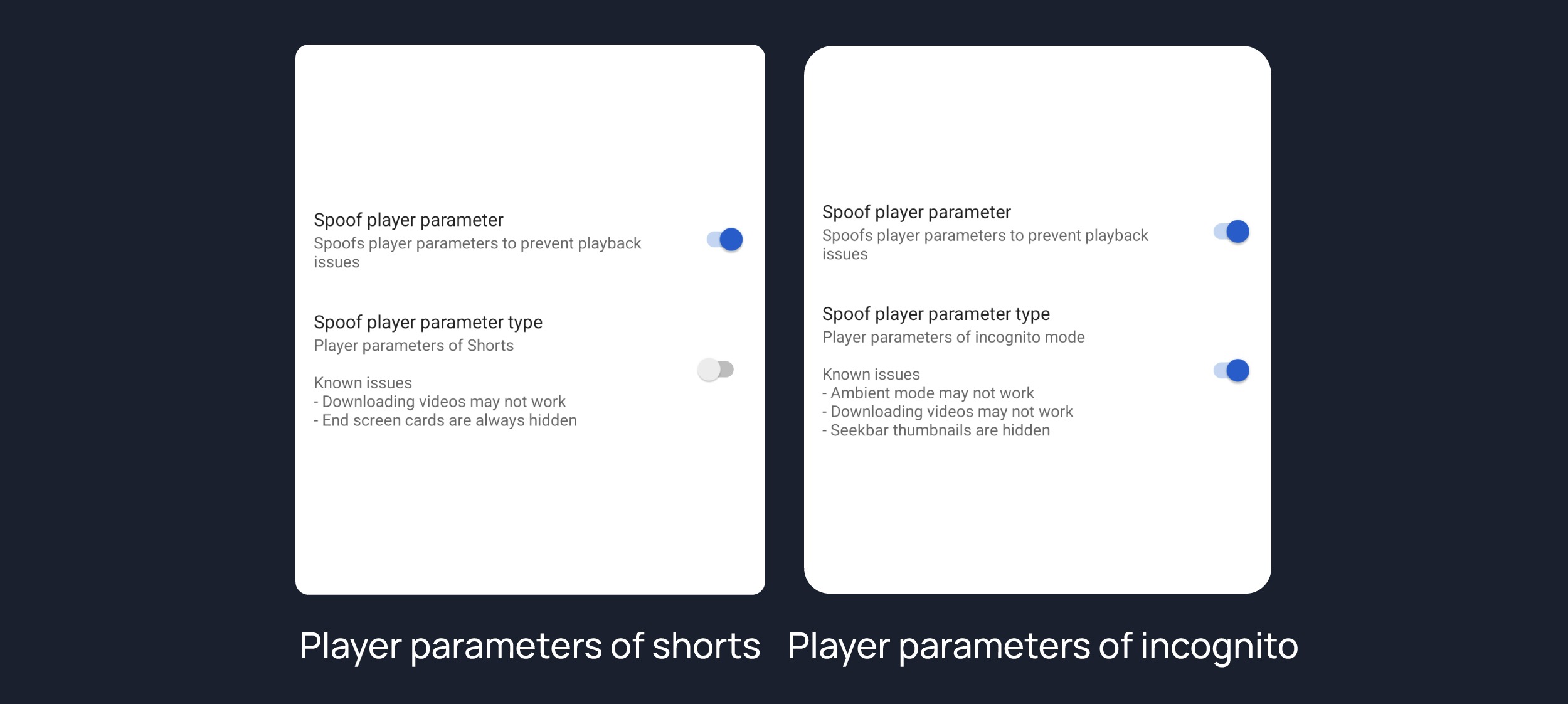Click 'Spoof player parameter' title in shorts card
Image resolution: width=1568 pixels, height=704 pixels.
[408, 220]
